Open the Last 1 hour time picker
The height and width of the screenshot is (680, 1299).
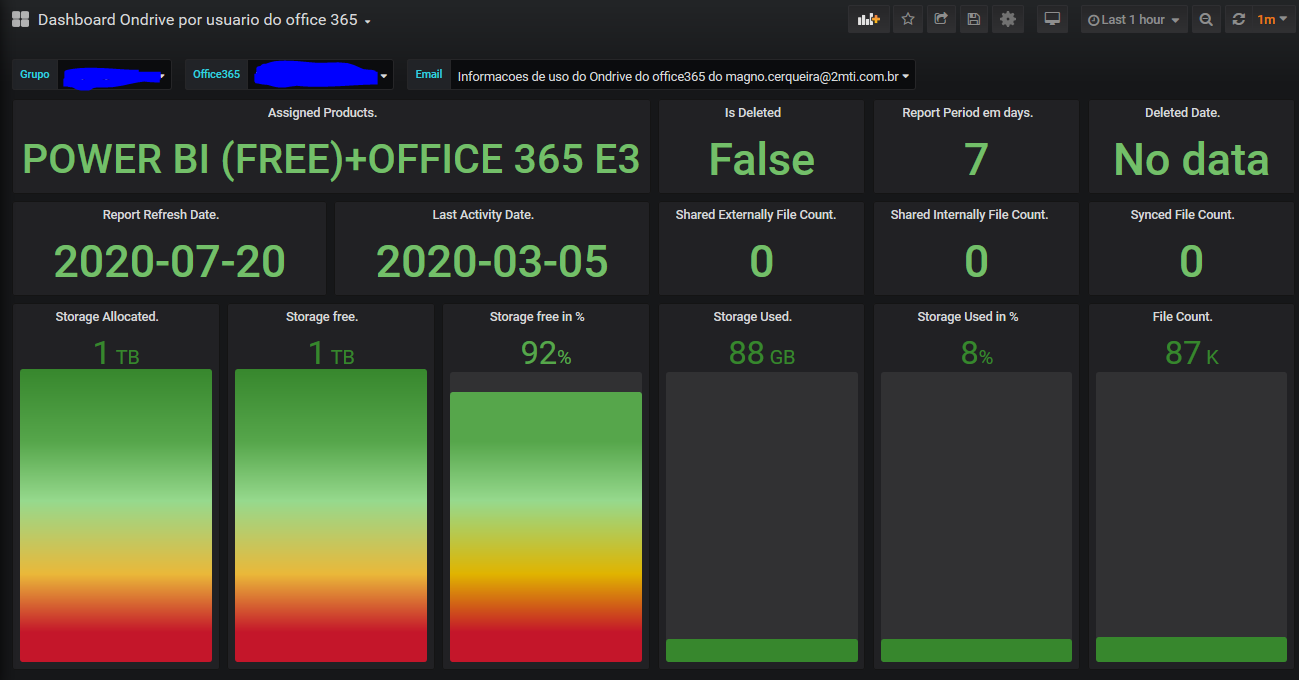point(1134,19)
